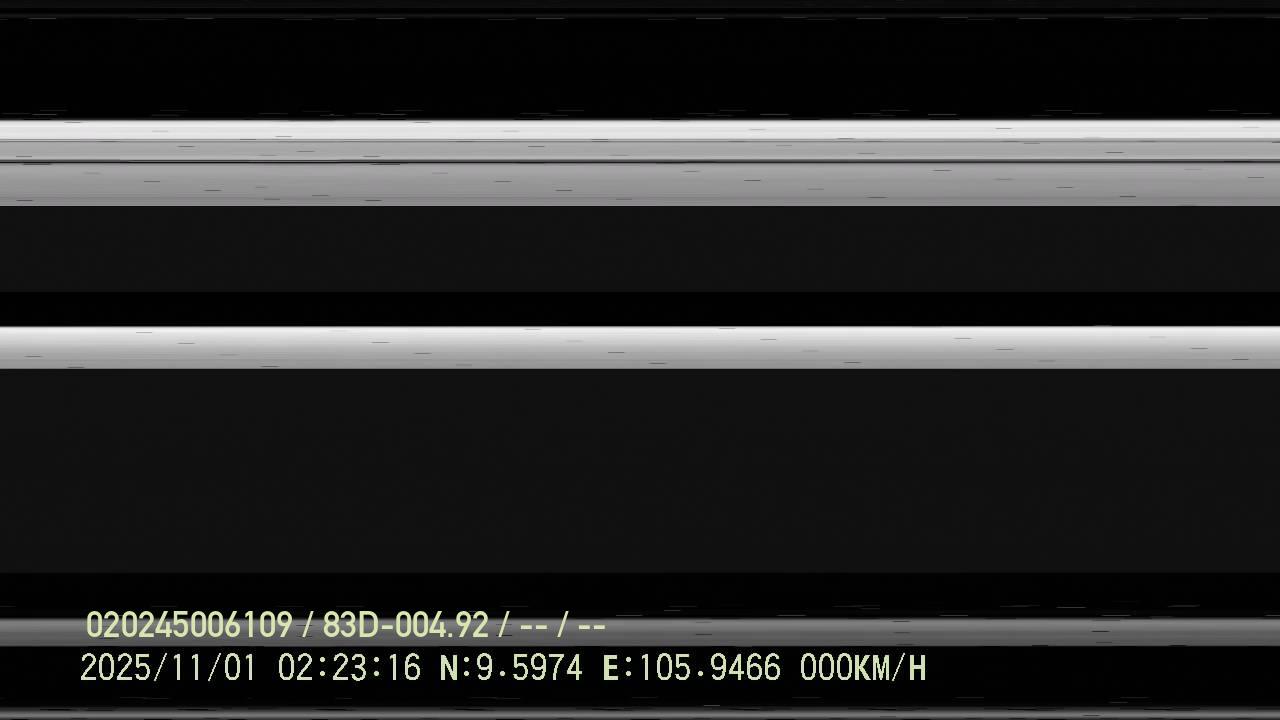Click the bold N: latitude label
This screenshot has width=1280, height=720.
click(x=455, y=668)
